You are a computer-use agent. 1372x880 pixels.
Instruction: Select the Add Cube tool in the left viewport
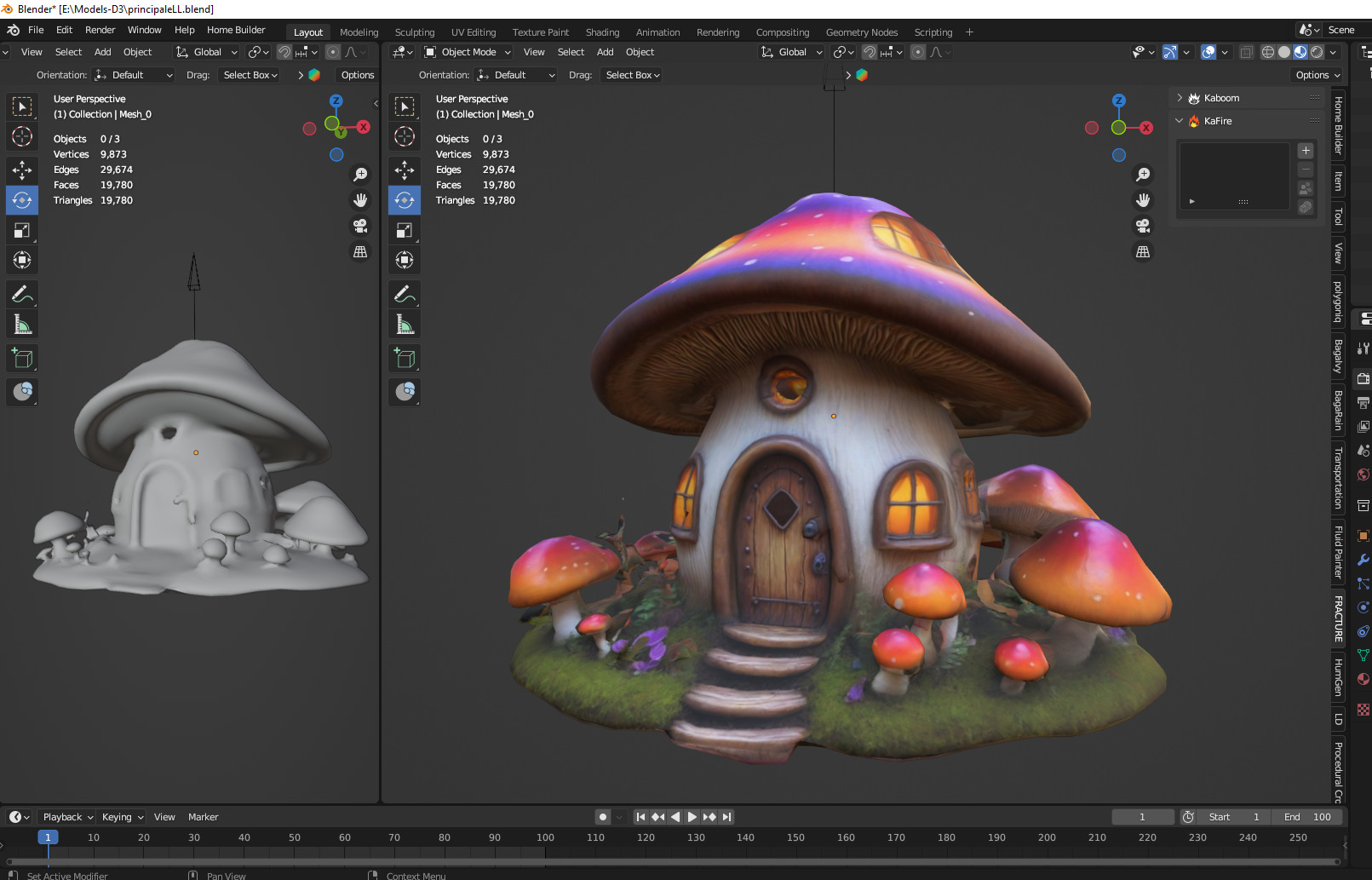pos(22,359)
